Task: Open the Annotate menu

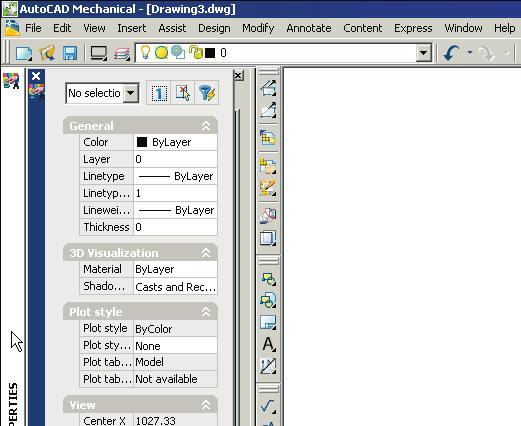Action: 309,28
